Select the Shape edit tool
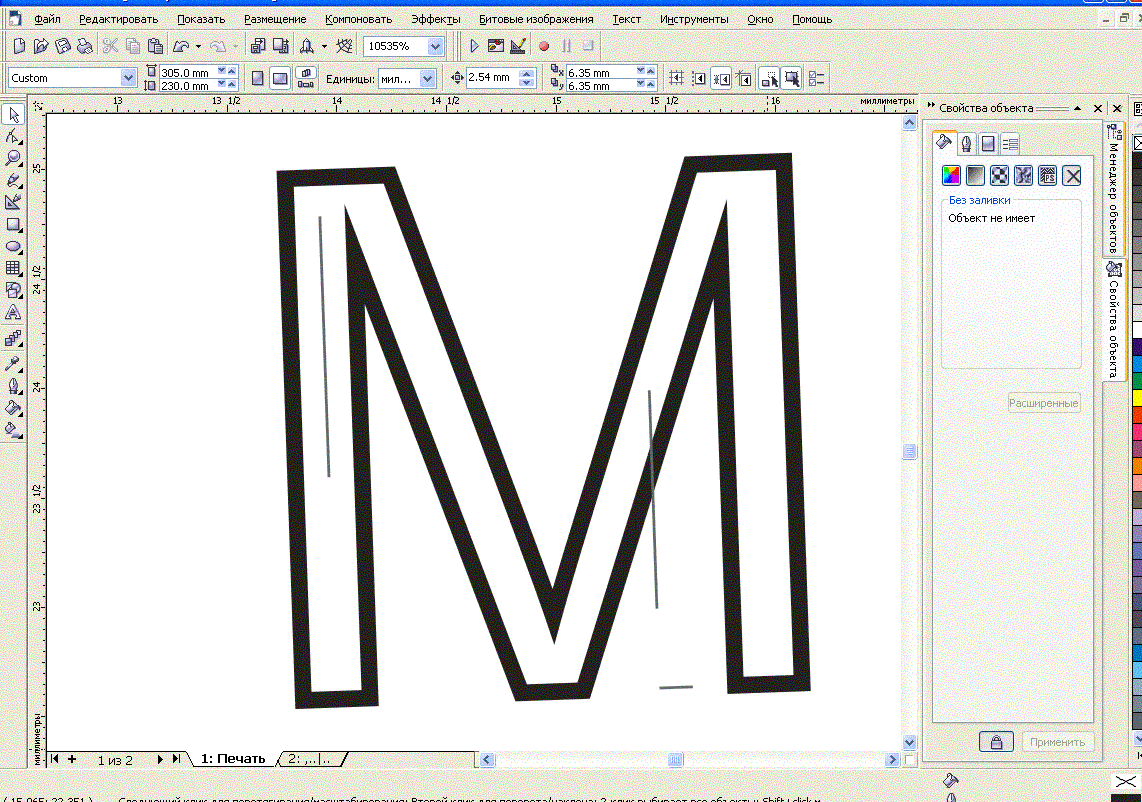This screenshot has height=802, width=1142. coord(13,136)
